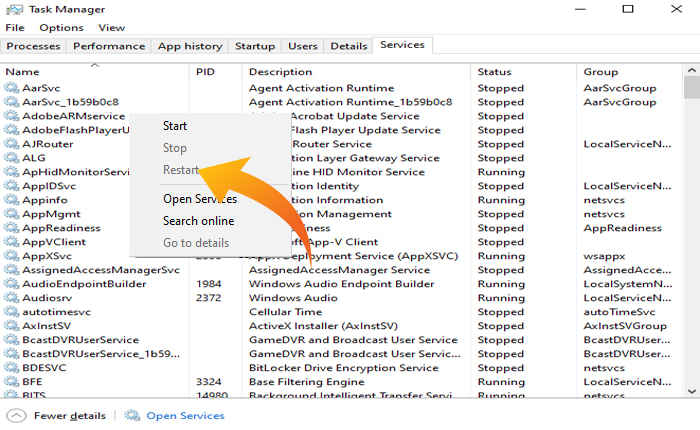This screenshot has height=430, width=700.
Task: Choose Start from the context menu
Action: coord(175,126)
